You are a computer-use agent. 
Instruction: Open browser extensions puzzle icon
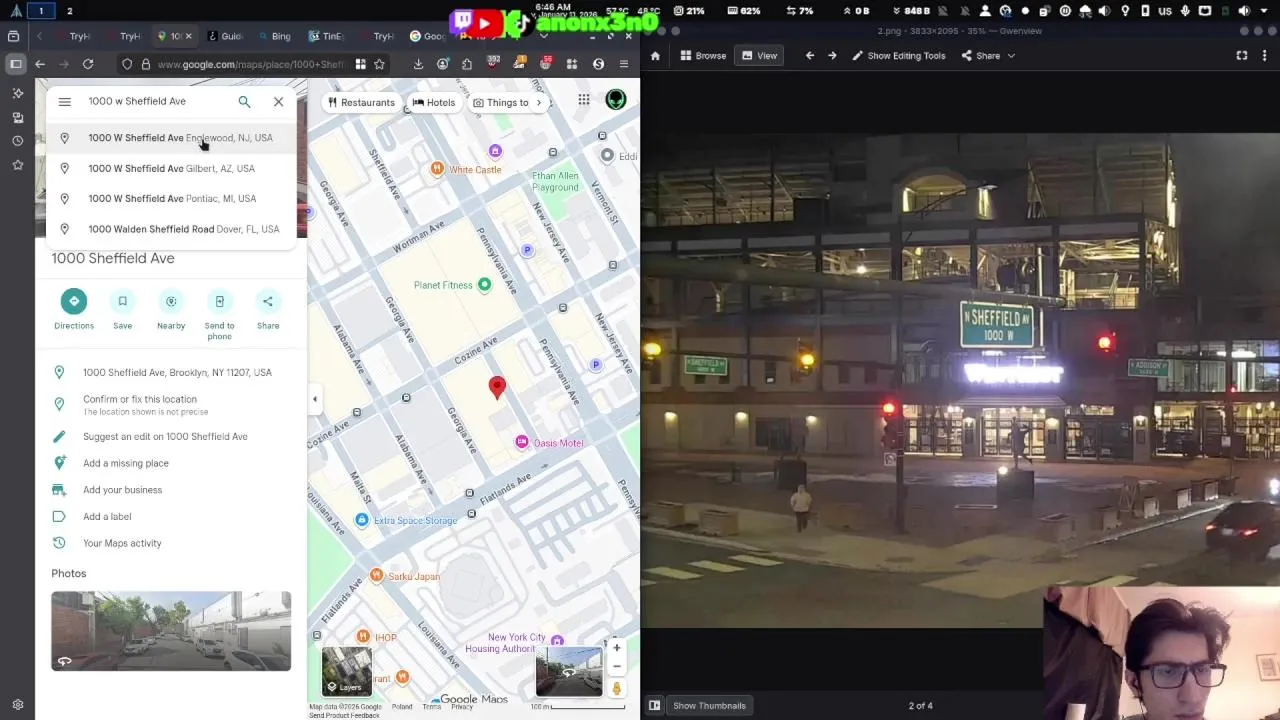(466, 64)
